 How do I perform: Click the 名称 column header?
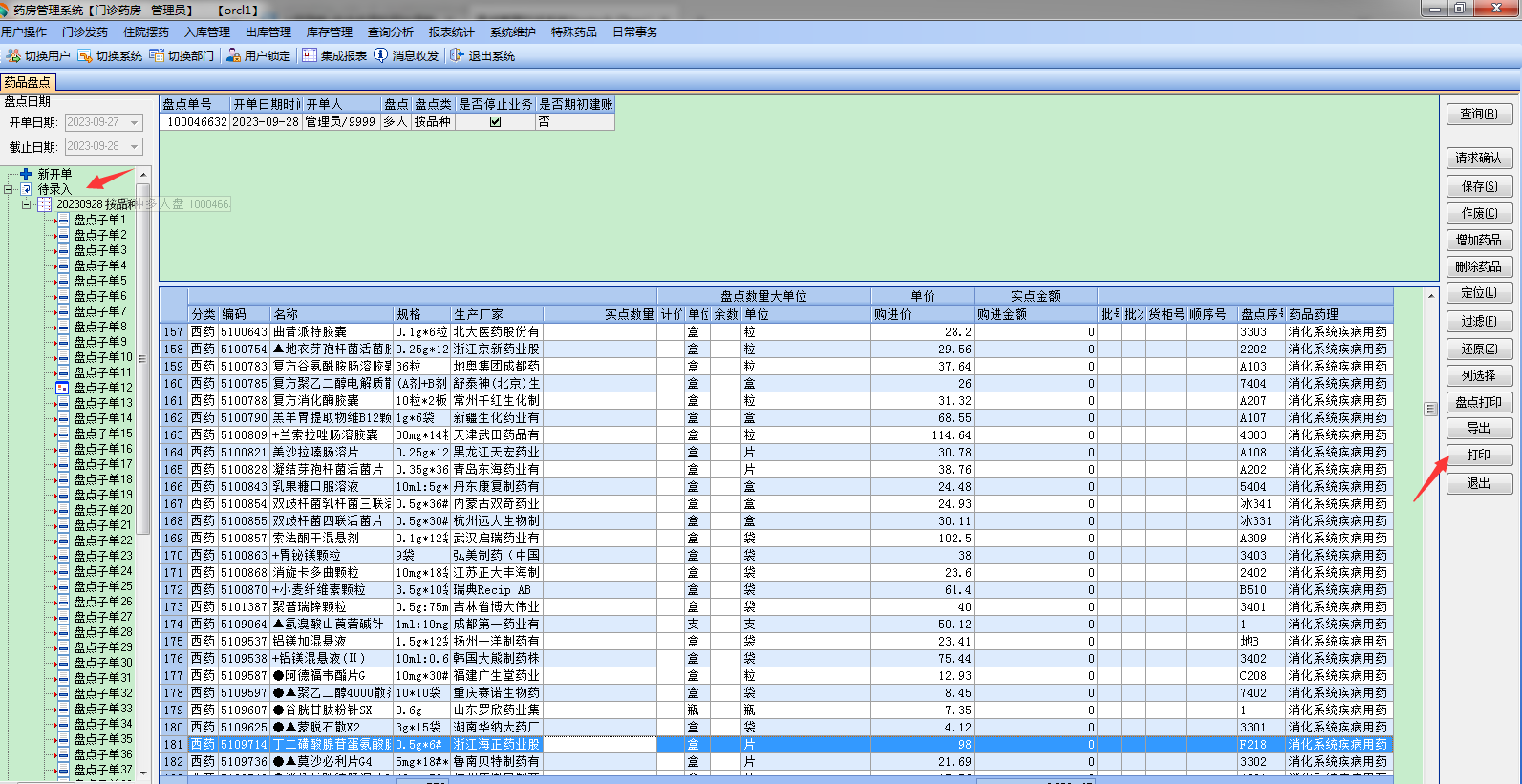pyautogui.click(x=332, y=314)
